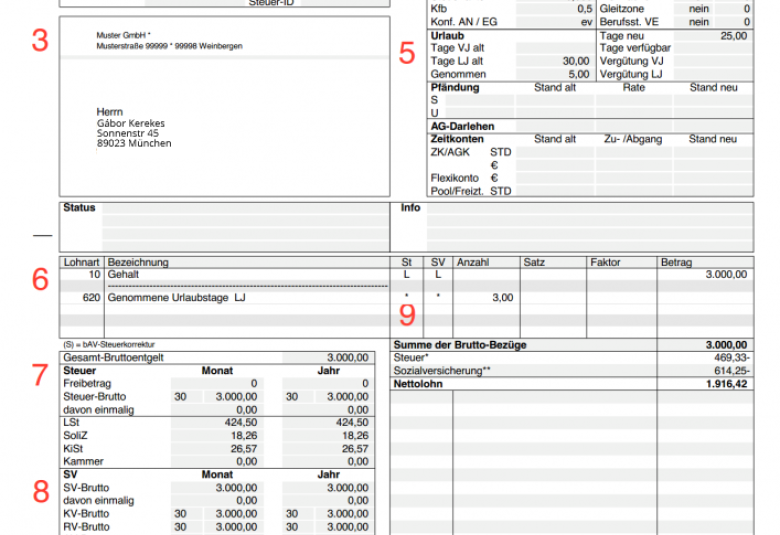Click the "Nettolohn" label
This screenshot has height=535, width=780.
point(418,384)
